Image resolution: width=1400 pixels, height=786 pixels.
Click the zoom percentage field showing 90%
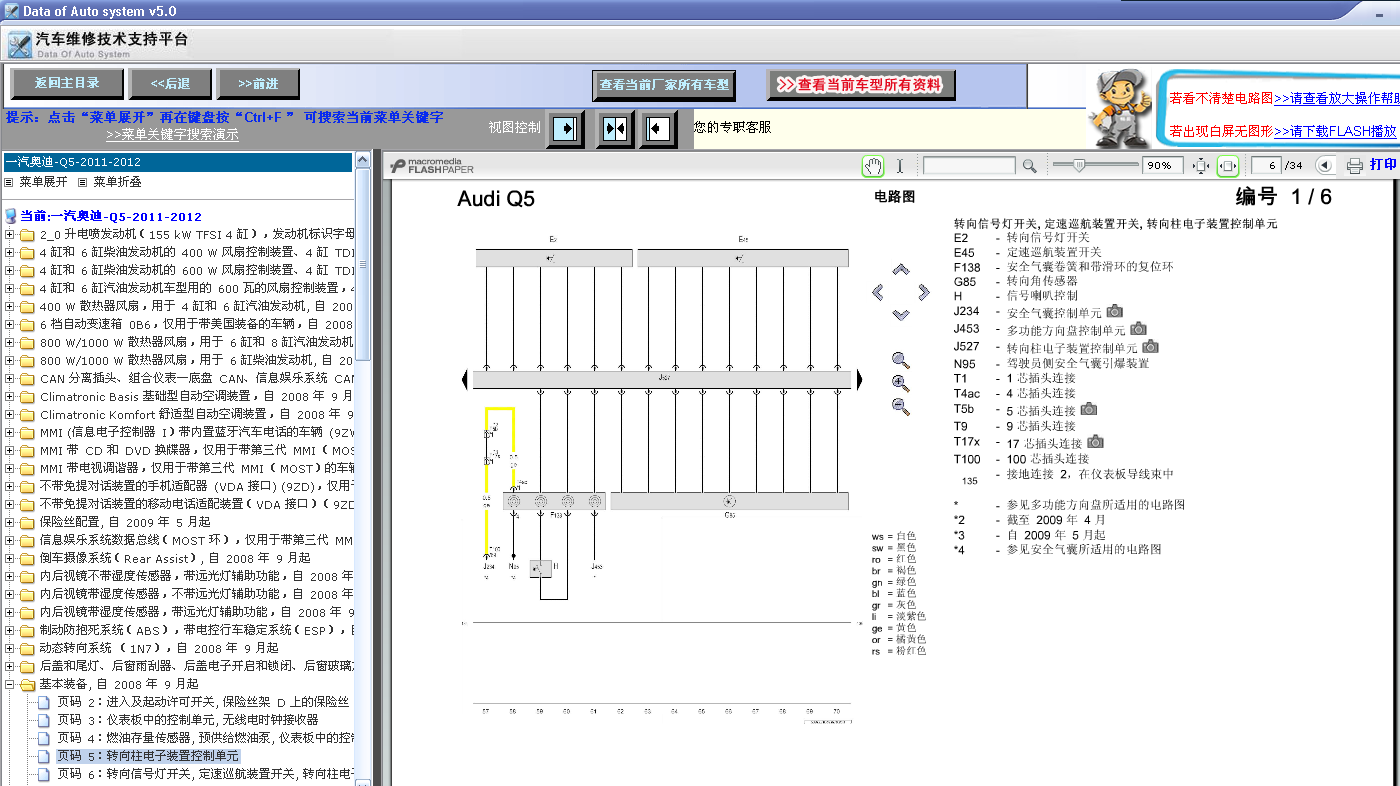point(1163,166)
